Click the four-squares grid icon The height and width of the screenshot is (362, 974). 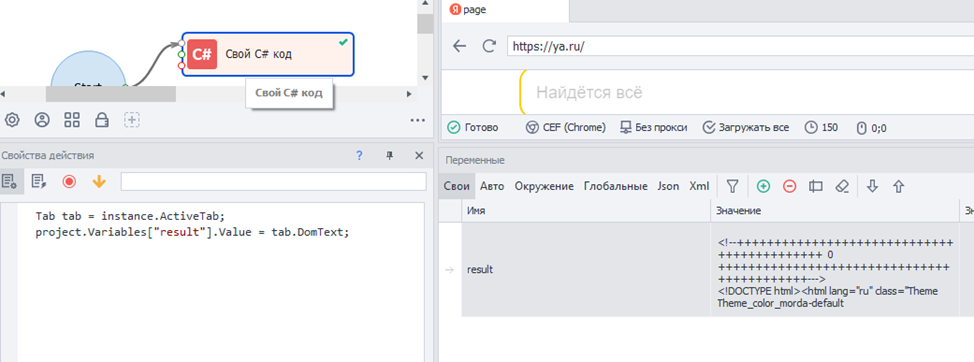[x=72, y=120]
